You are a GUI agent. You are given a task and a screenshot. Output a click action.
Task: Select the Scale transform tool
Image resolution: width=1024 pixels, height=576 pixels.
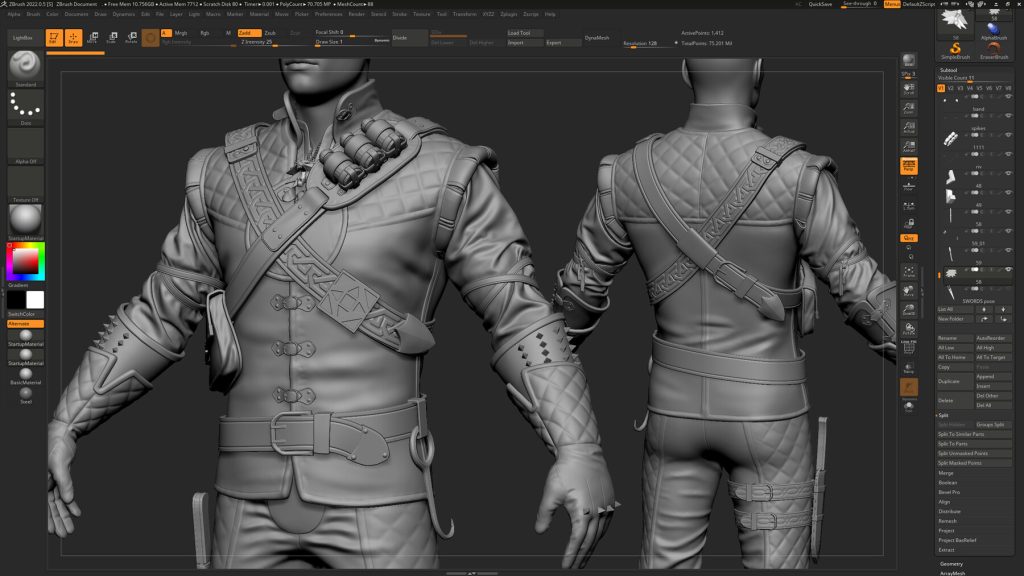tap(112, 38)
